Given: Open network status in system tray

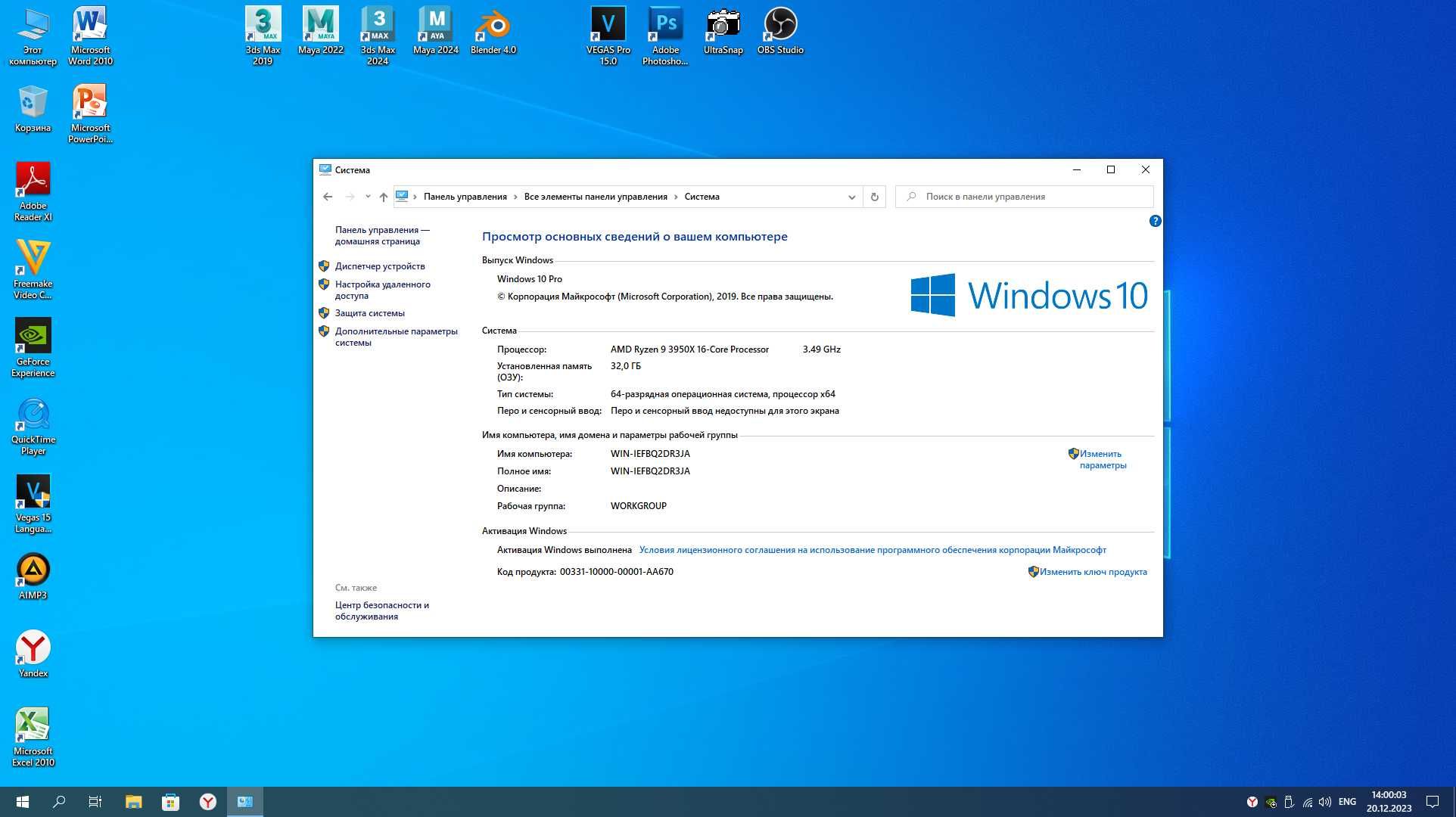Looking at the screenshot, I should pos(1307,802).
